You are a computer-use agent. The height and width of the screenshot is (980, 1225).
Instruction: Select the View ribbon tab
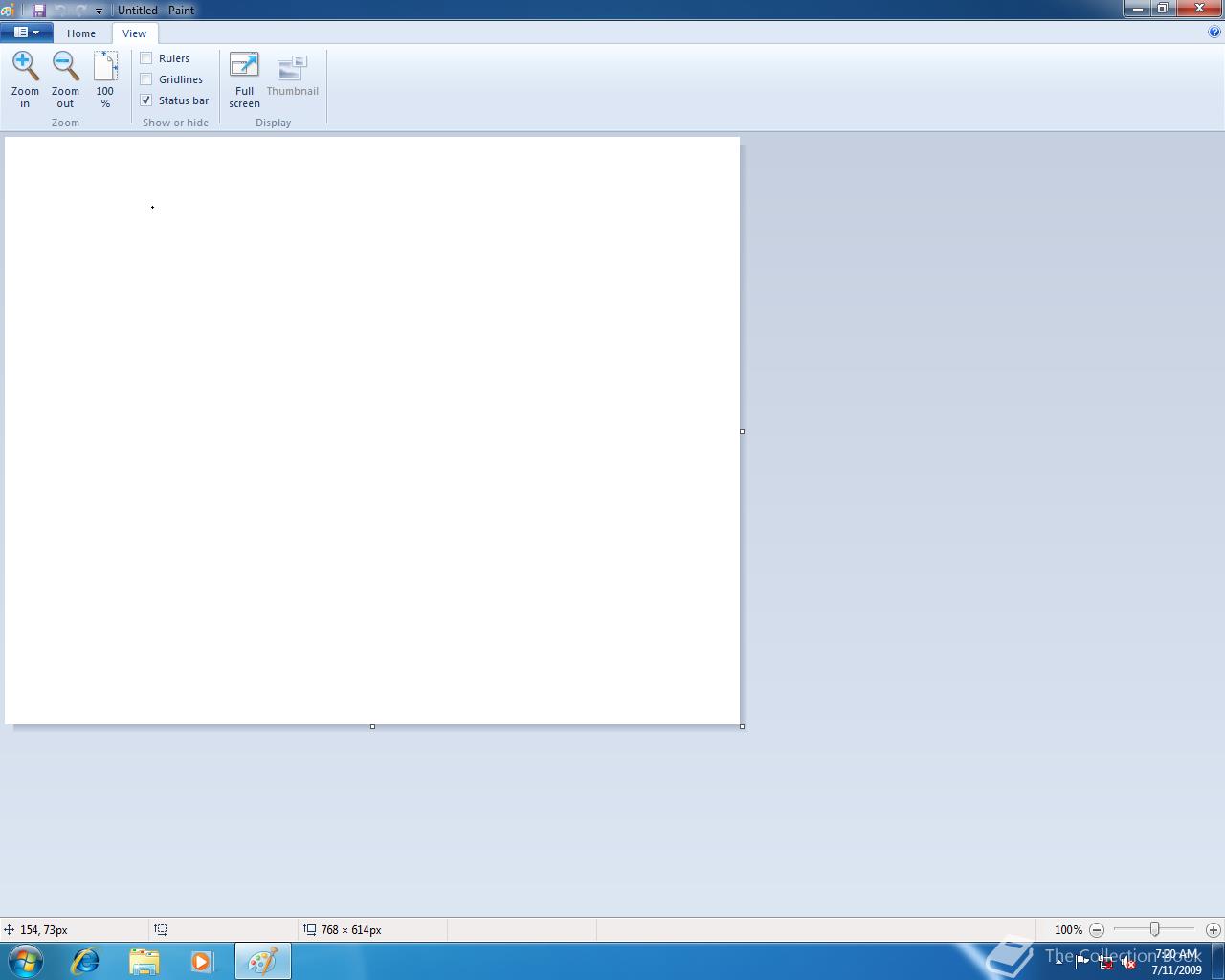(134, 33)
